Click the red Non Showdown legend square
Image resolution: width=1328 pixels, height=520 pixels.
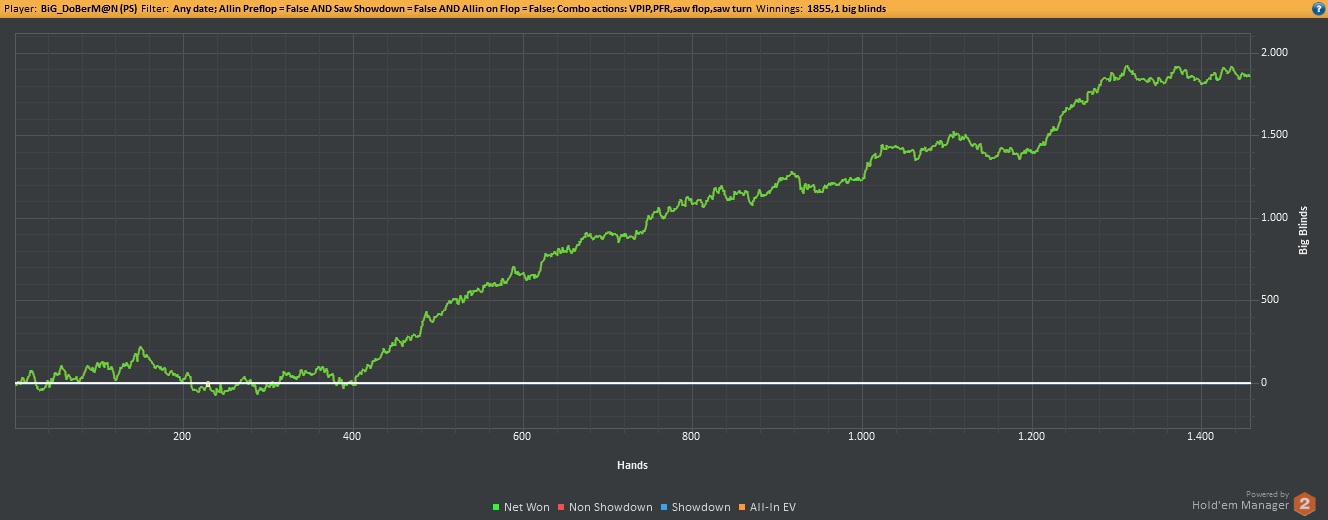[x=562, y=508]
